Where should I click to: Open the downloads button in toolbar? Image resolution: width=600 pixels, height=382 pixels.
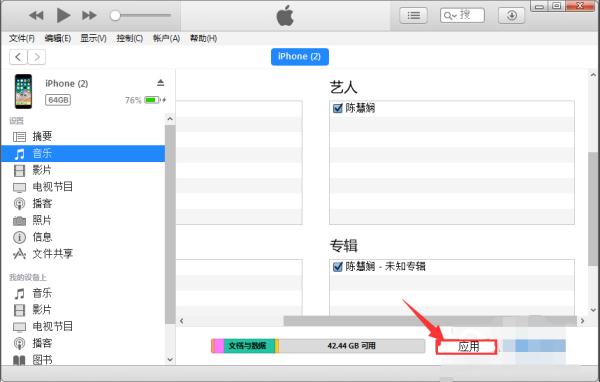click(512, 16)
